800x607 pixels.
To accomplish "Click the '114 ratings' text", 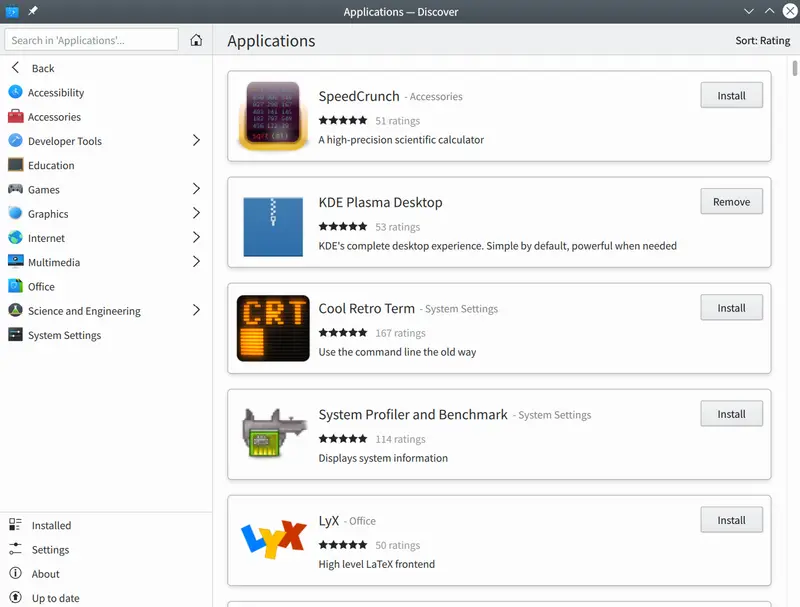I will pos(400,439).
